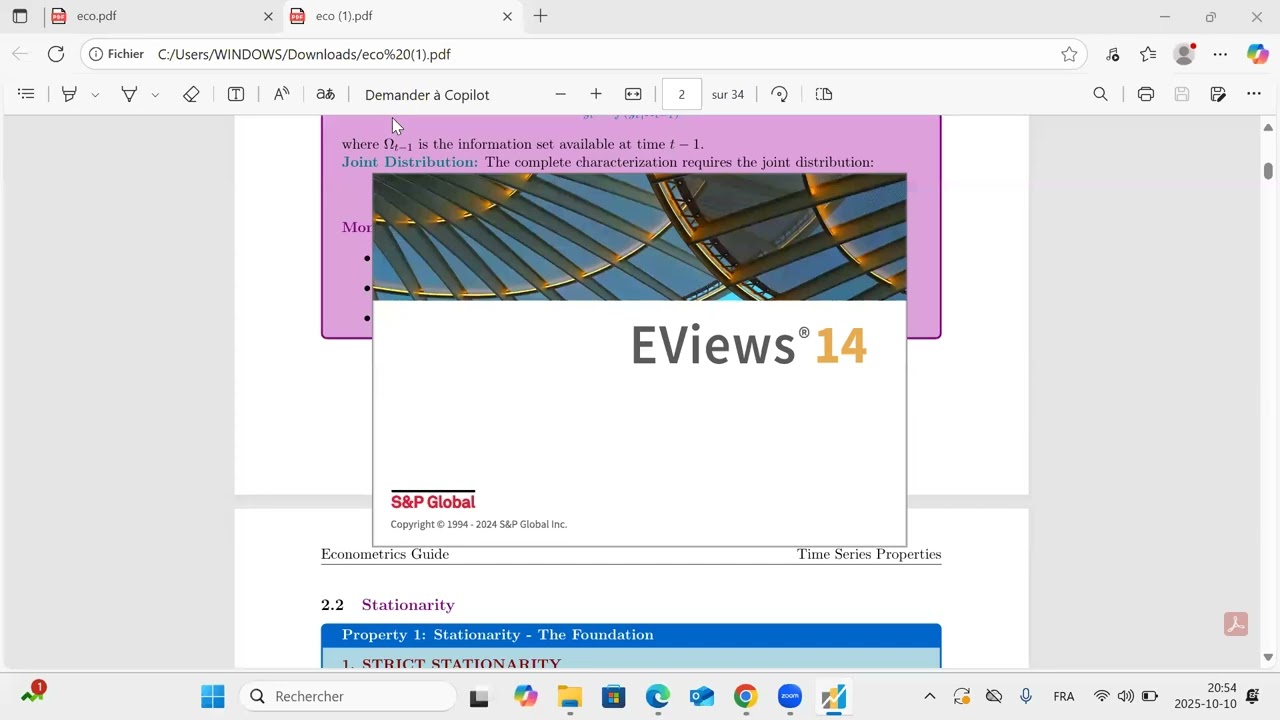Screen dimensions: 1280x720
Task: Click the page number field
Action: pos(681,94)
